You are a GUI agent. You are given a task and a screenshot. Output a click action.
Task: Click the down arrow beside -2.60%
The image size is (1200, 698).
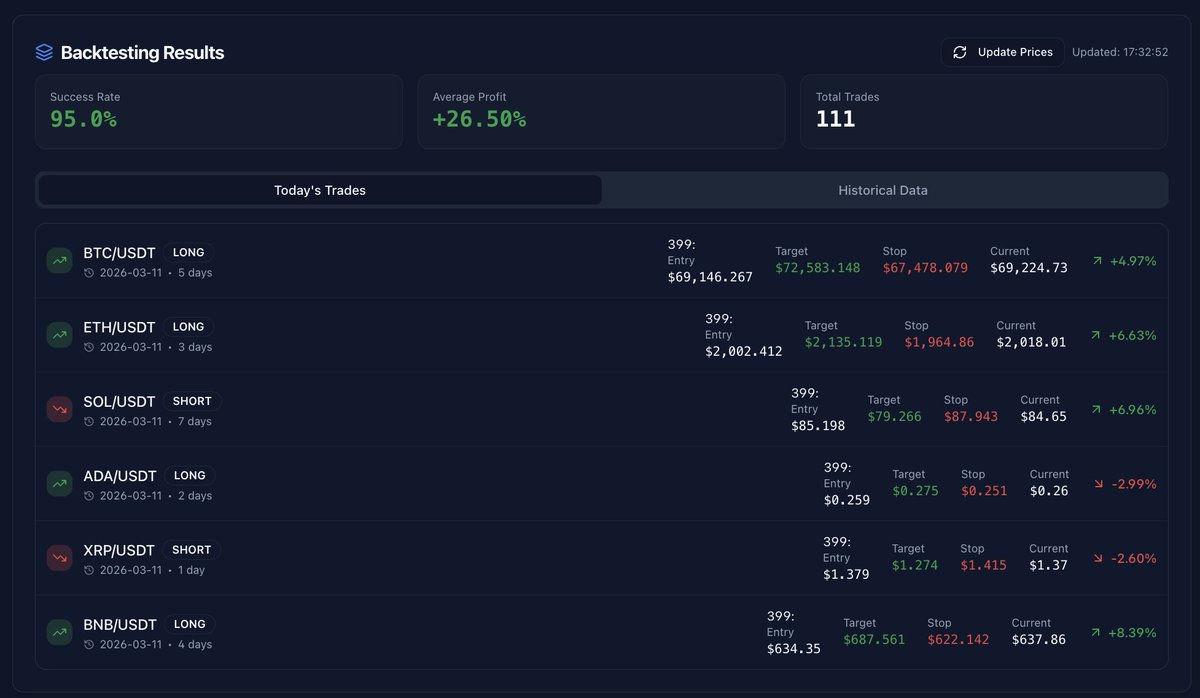pyautogui.click(x=1099, y=558)
